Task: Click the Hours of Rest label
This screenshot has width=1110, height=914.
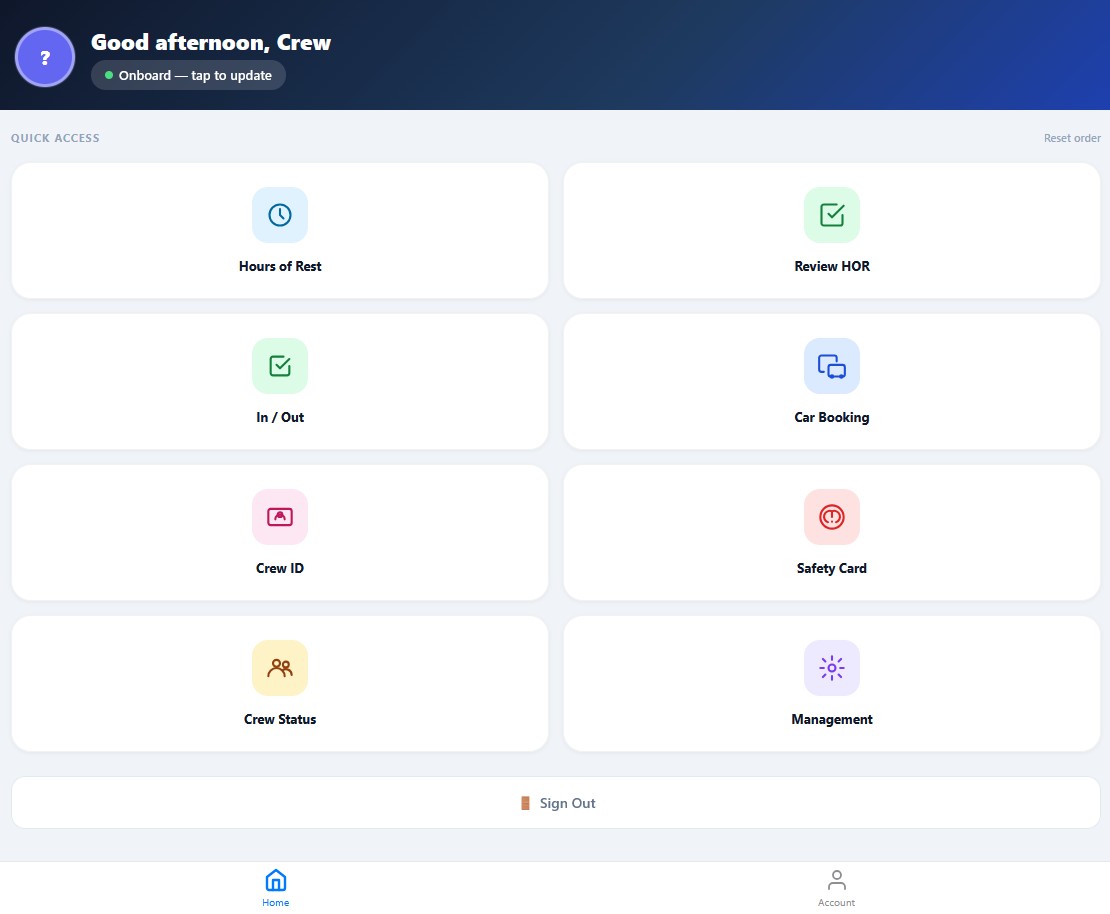Action: (x=280, y=266)
